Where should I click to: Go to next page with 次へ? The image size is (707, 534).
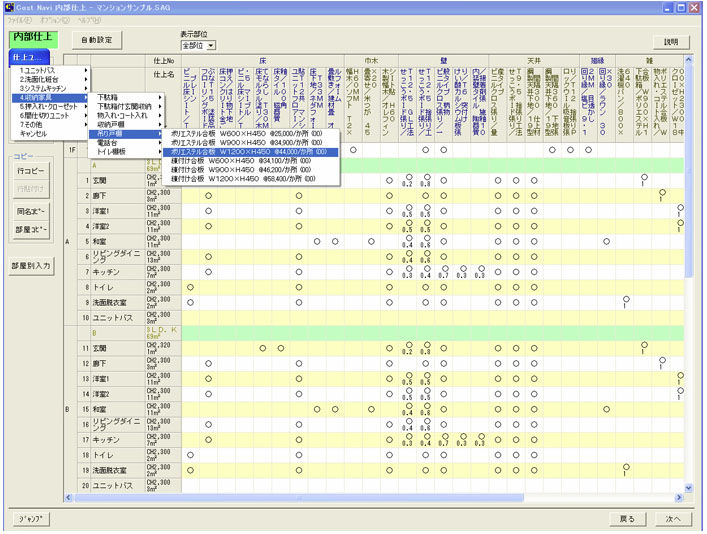tap(672, 519)
